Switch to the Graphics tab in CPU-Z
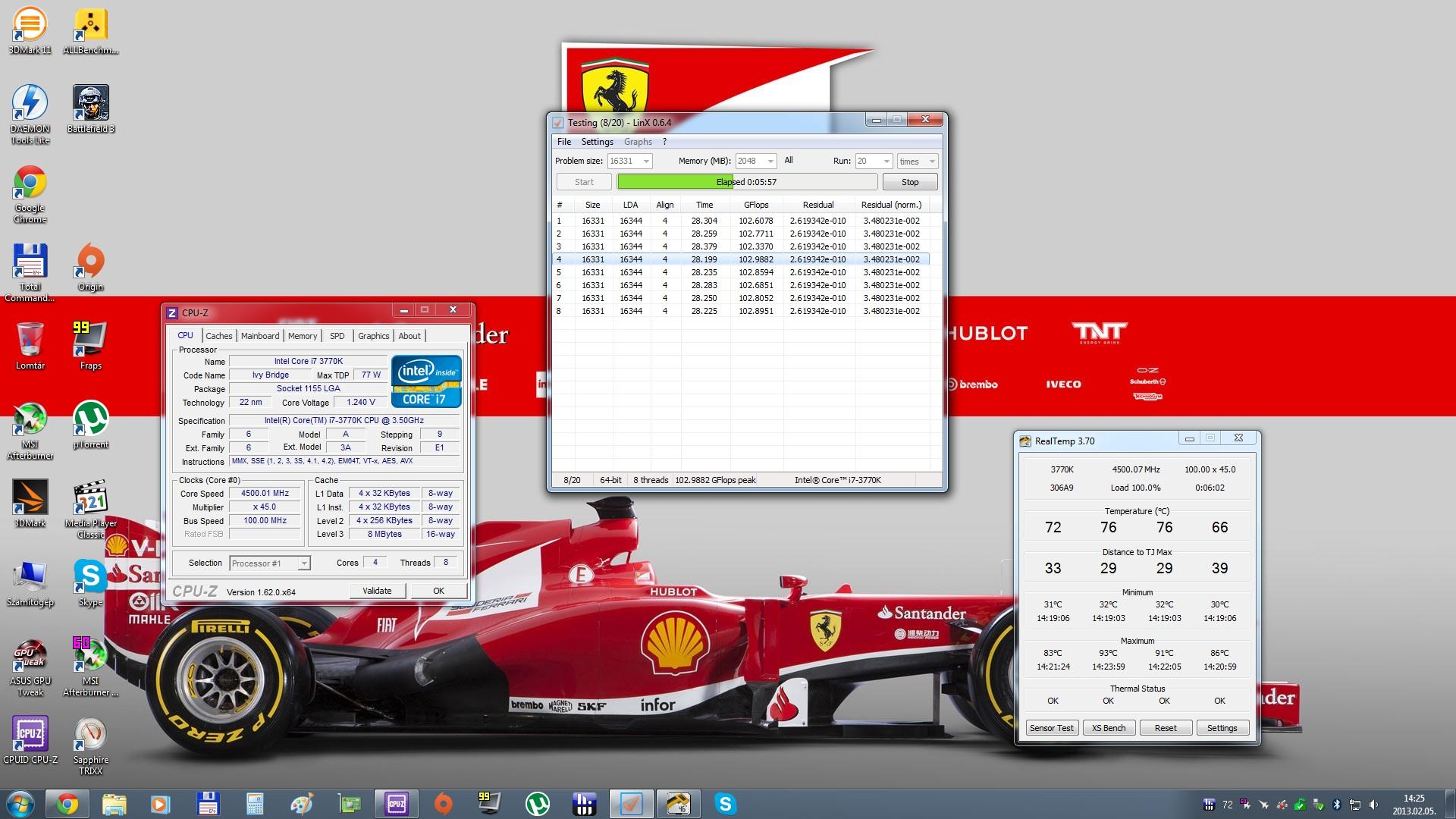Screen dimensions: 1456x819 (373, 336)
